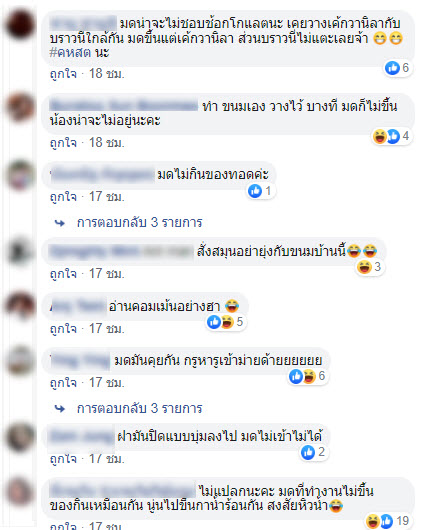Open the haha reaction count of 3

pyautogui.click(x=369, y=267)
